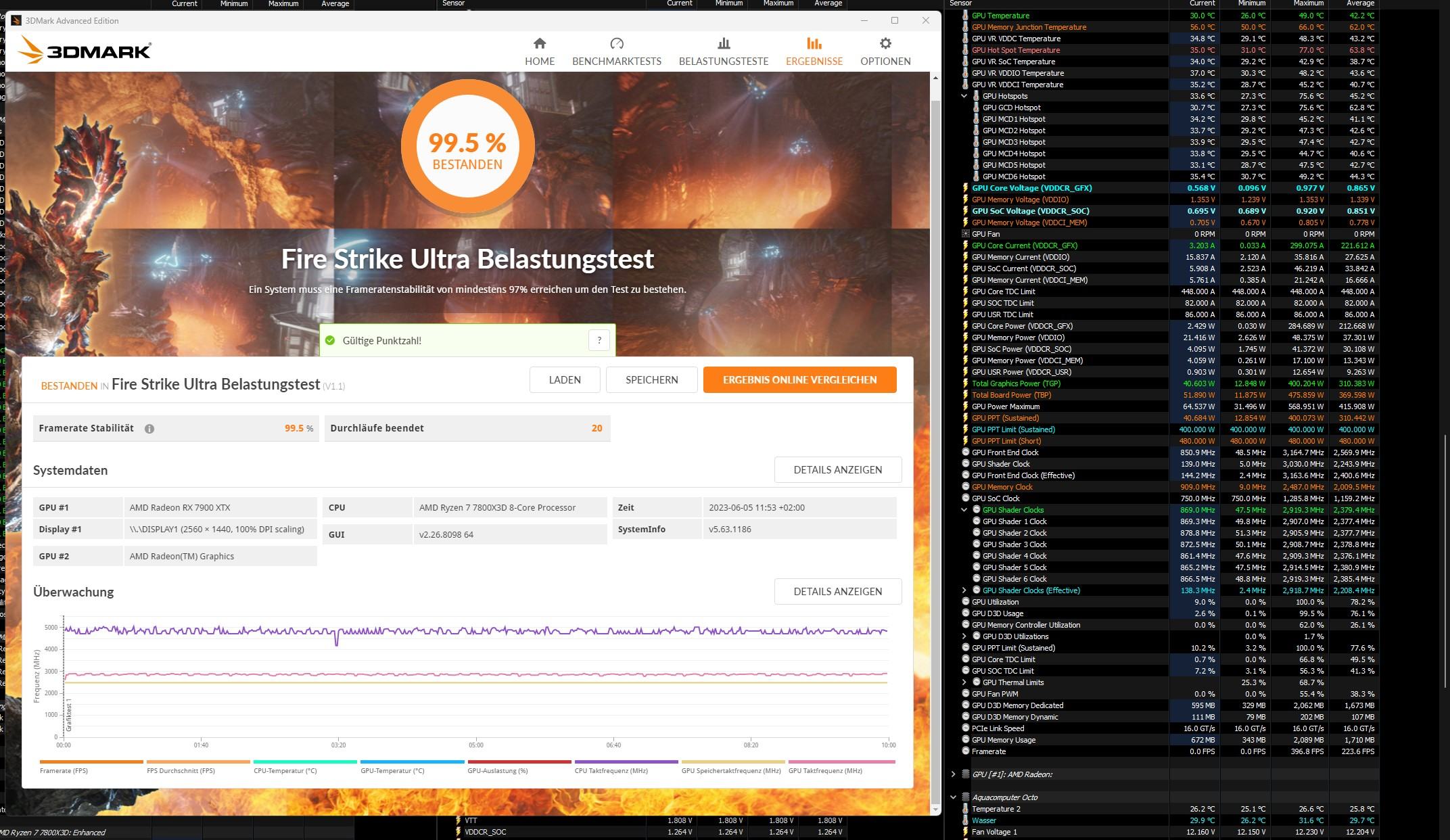The height and width of the screenshot is (840, 1450).
Task: Open Belastungsteste bar chart icon
Action: tap(723, 44)
